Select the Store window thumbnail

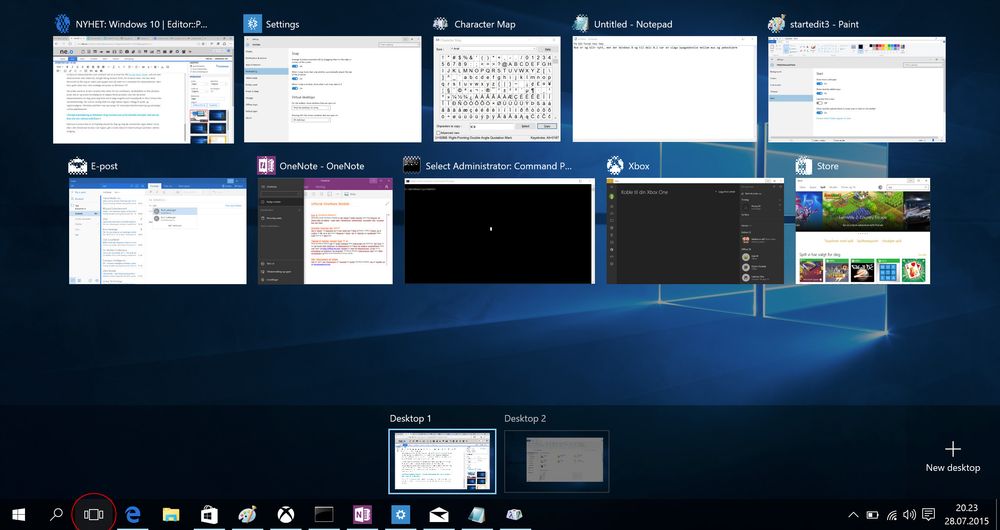coord(863,232)
